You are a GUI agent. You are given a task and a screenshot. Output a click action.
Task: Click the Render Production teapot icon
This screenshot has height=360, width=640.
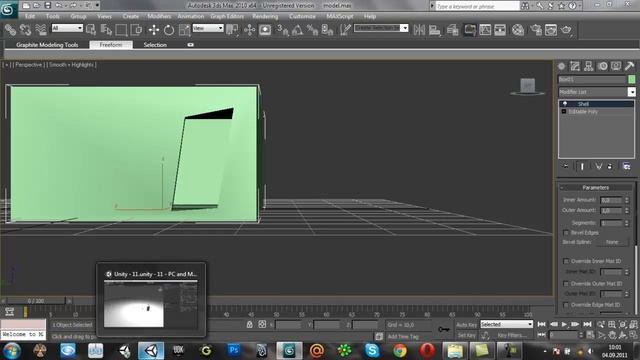[x=567, y=30]
